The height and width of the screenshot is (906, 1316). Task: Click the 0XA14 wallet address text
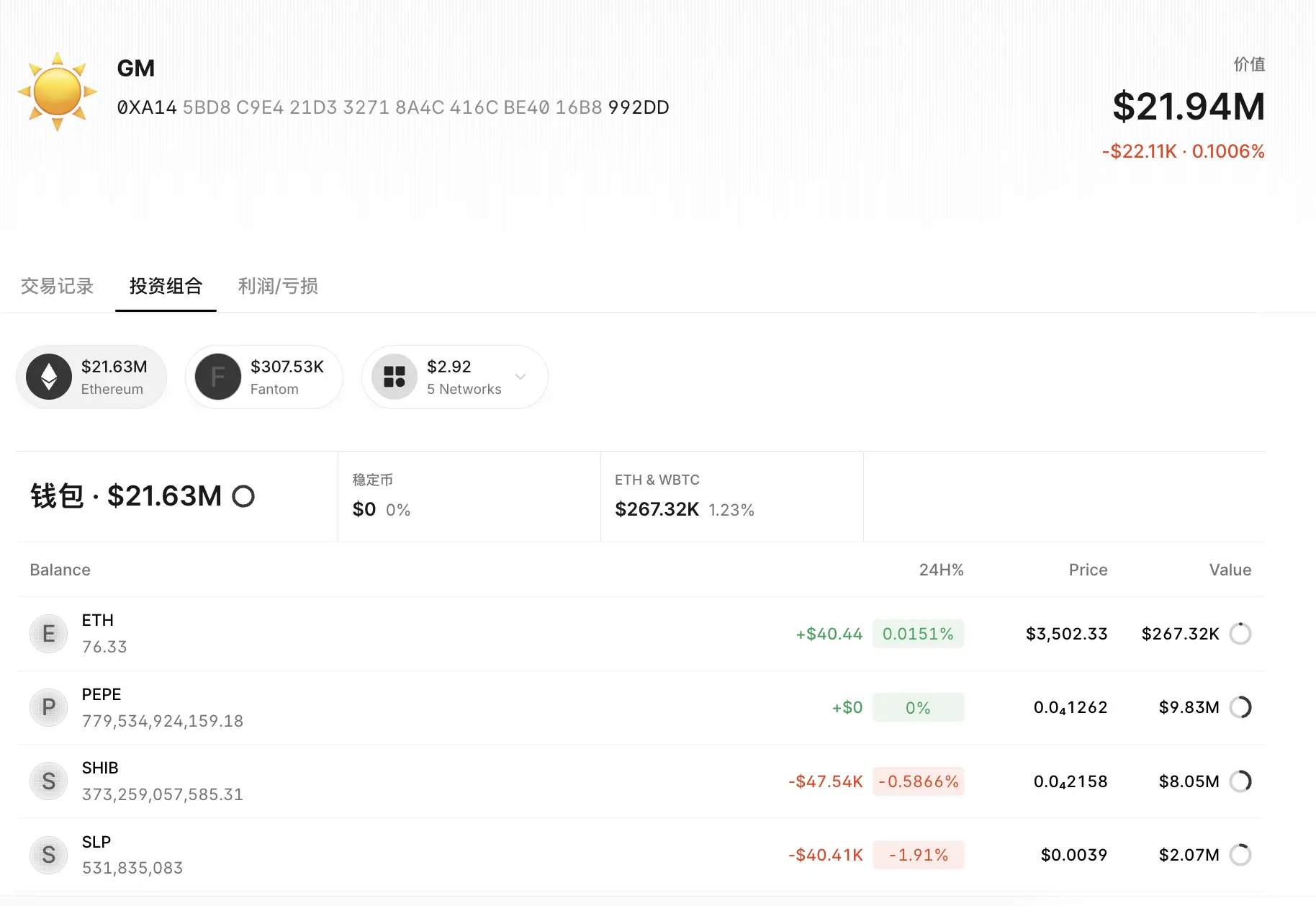coord(393,107)
